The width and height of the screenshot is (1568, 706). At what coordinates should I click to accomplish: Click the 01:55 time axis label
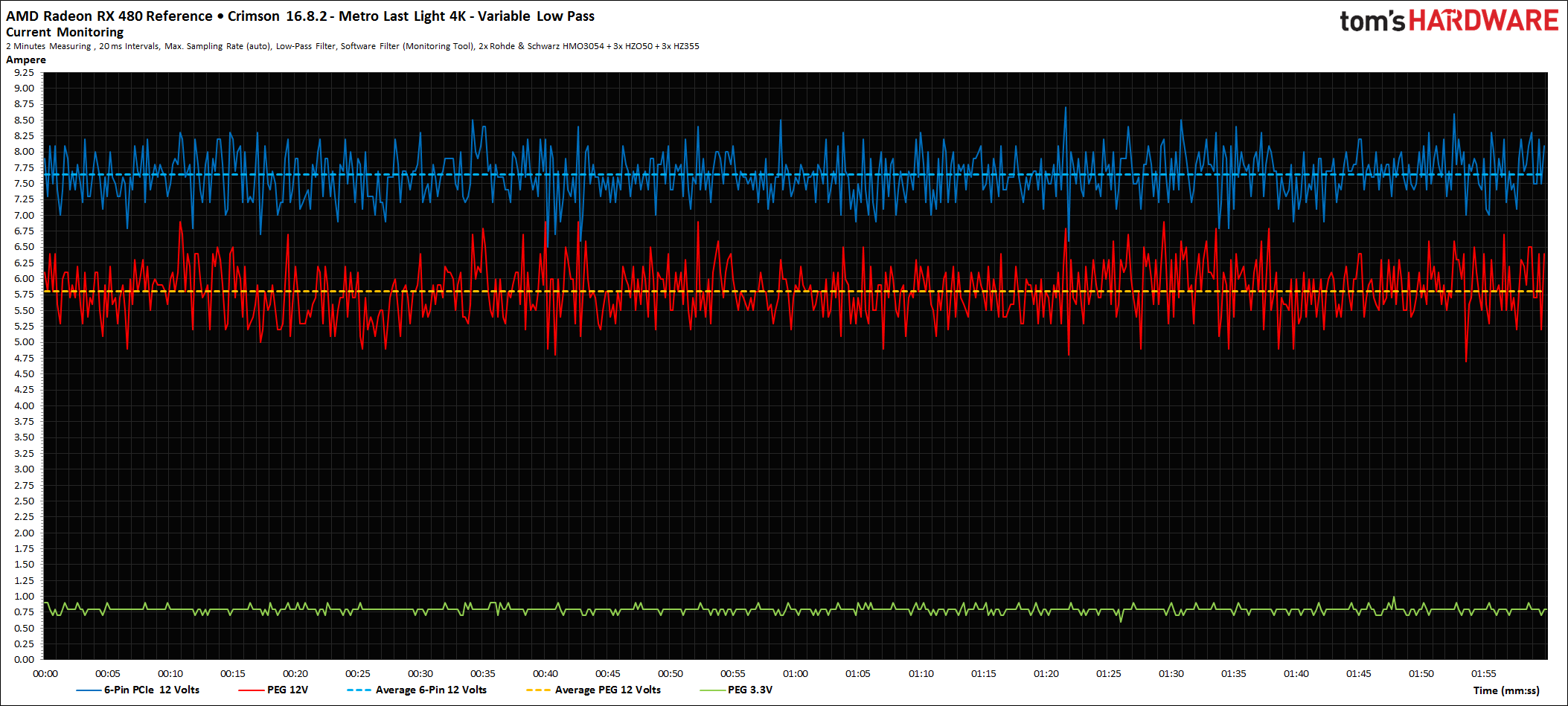coord(1484,673)
